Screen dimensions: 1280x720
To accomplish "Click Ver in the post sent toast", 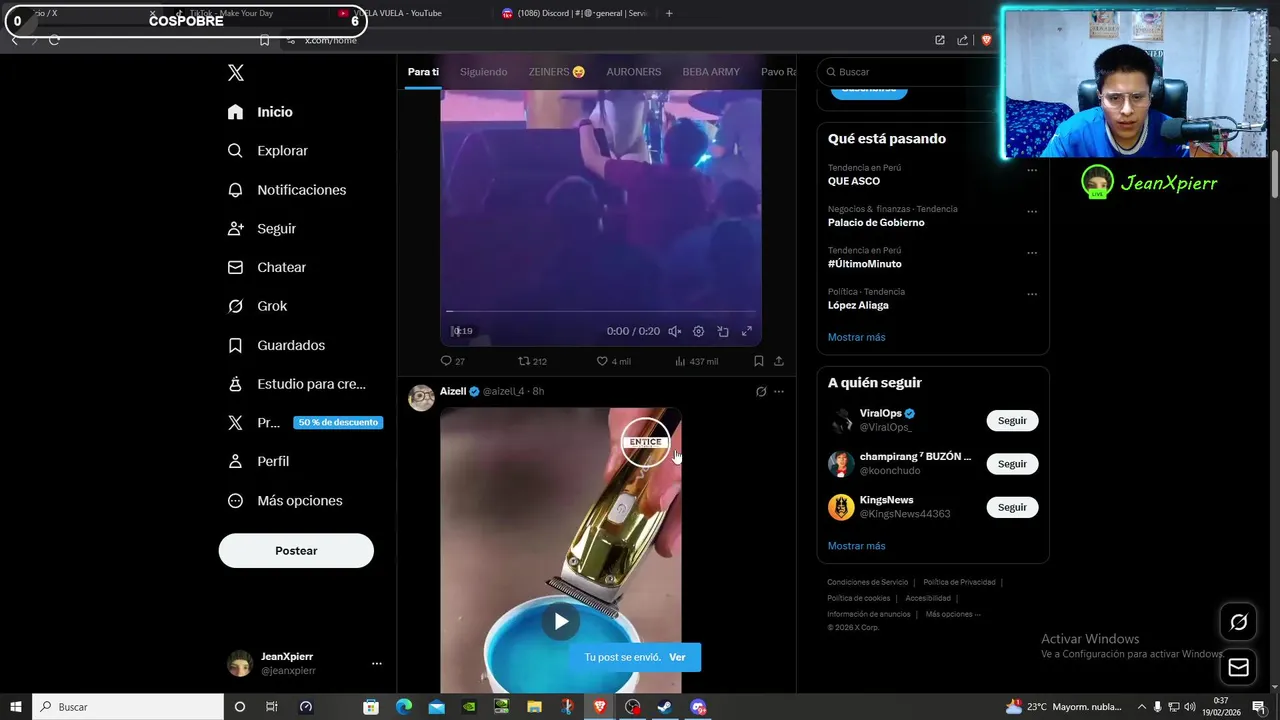I will (x=677, y=657).
